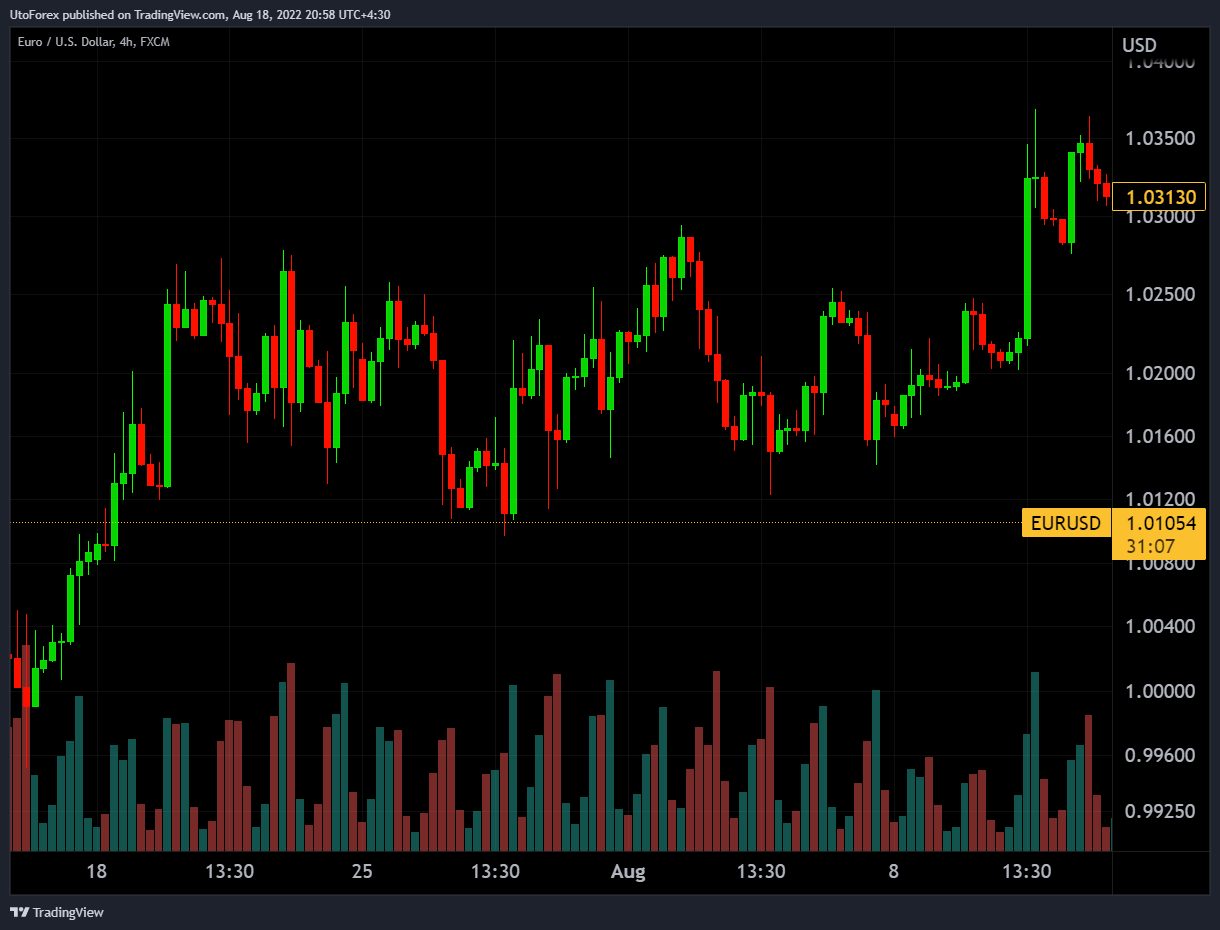Viewport: 1220px width, 930px height.
Task: Select the 1.02000 price axis level
Action: 1160,373
